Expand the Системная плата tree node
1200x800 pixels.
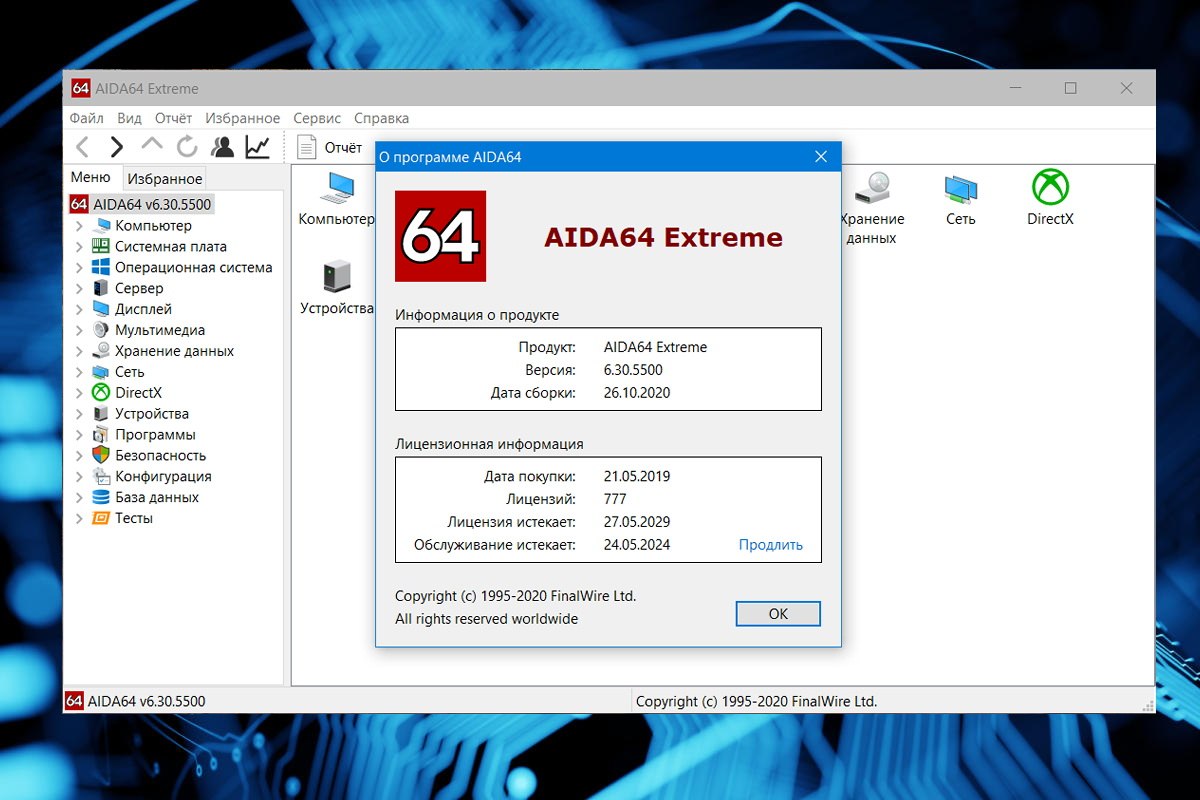click(79, 247)
